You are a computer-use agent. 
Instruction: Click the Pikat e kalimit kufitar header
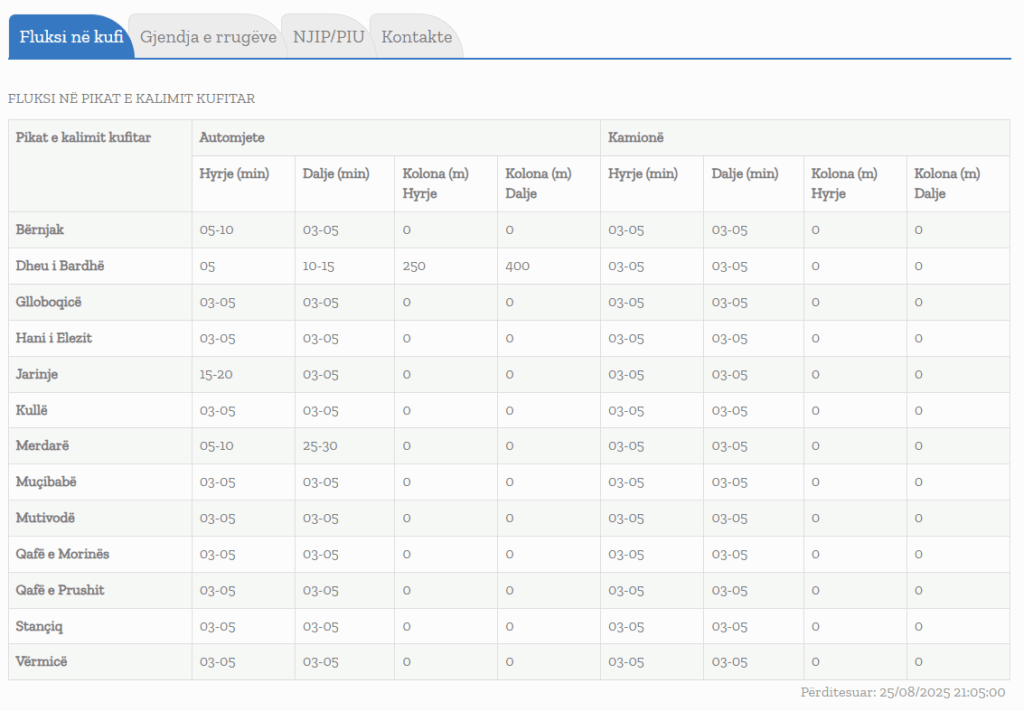(83, 137)
